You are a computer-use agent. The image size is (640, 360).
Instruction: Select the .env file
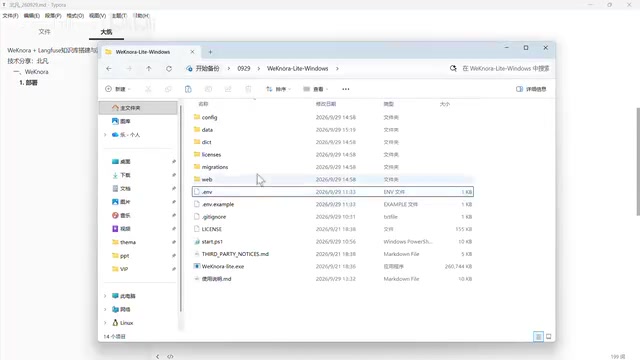point(332,192)
